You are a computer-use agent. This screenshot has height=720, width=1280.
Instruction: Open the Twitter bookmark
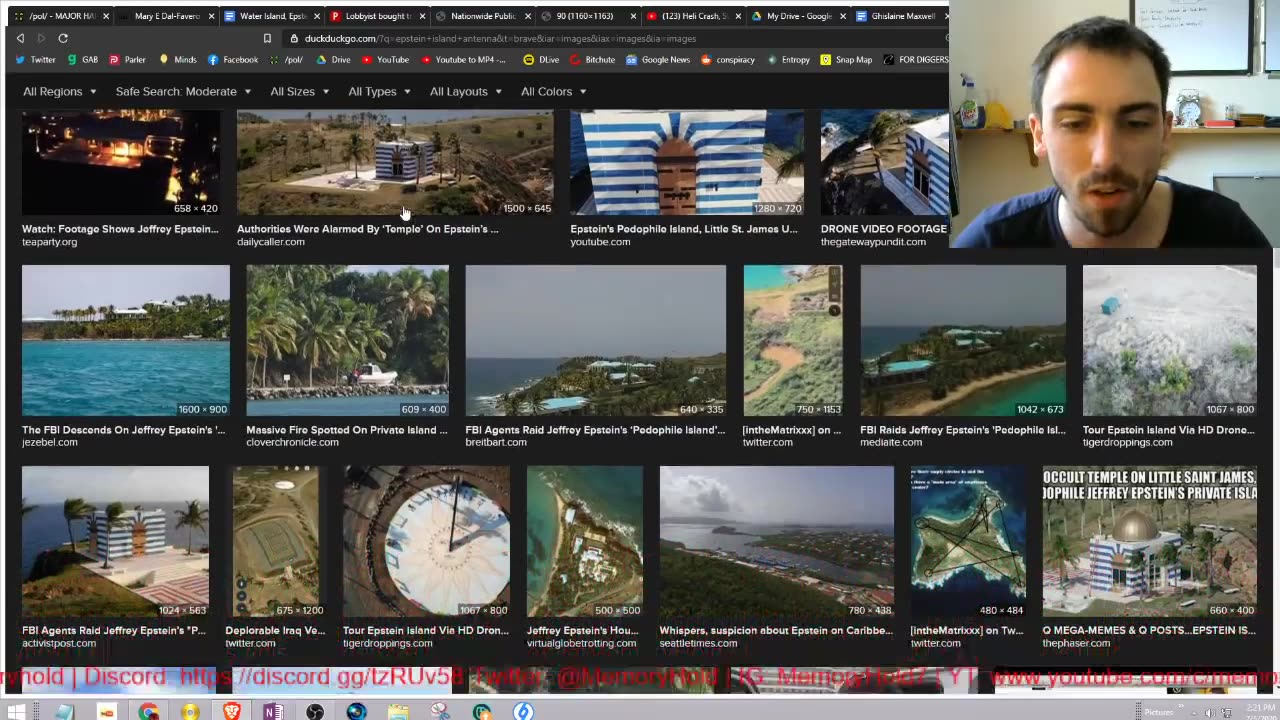click(x=35, y=60)
